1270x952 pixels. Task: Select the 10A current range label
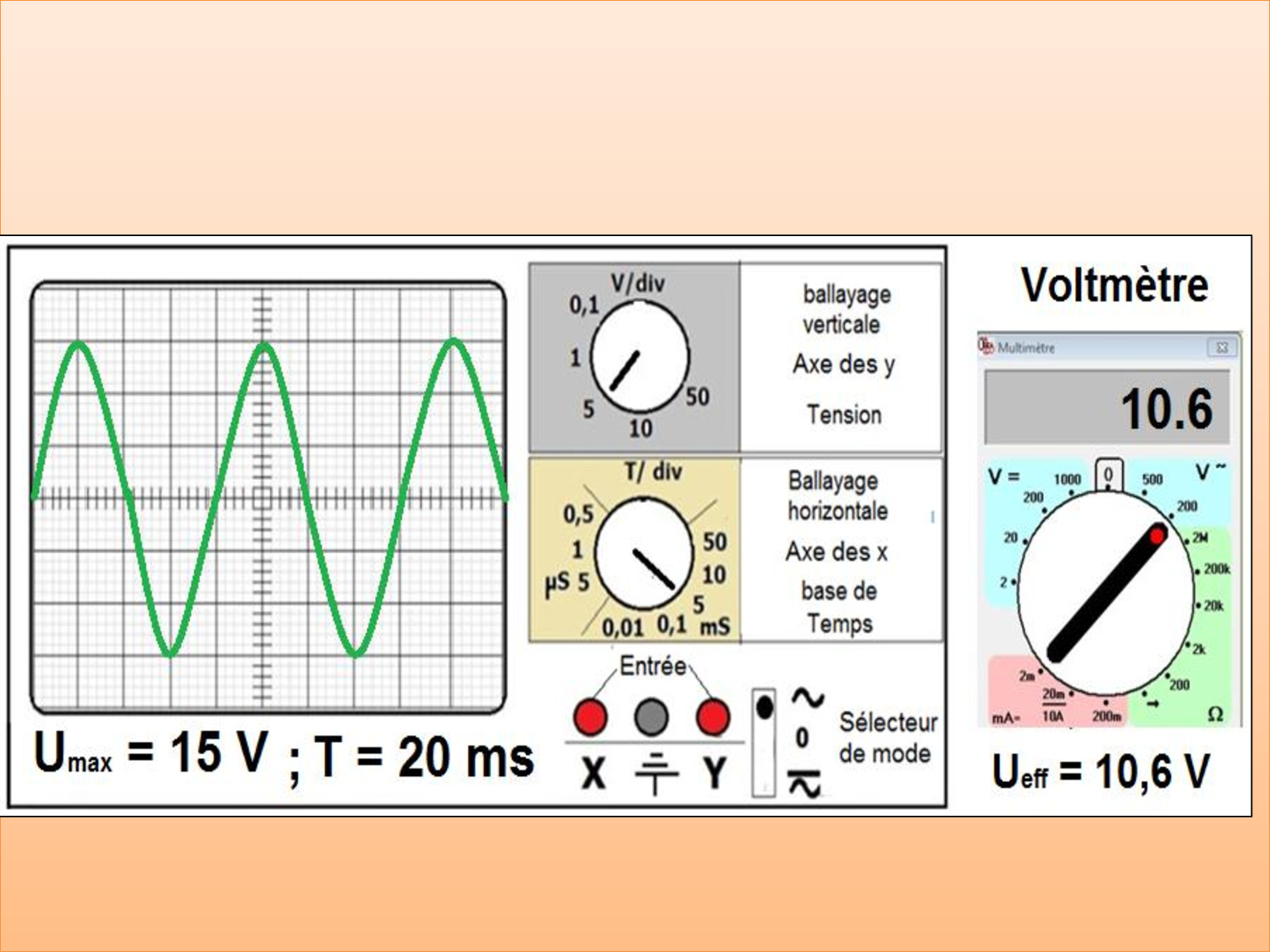[x=1052, y=716]
